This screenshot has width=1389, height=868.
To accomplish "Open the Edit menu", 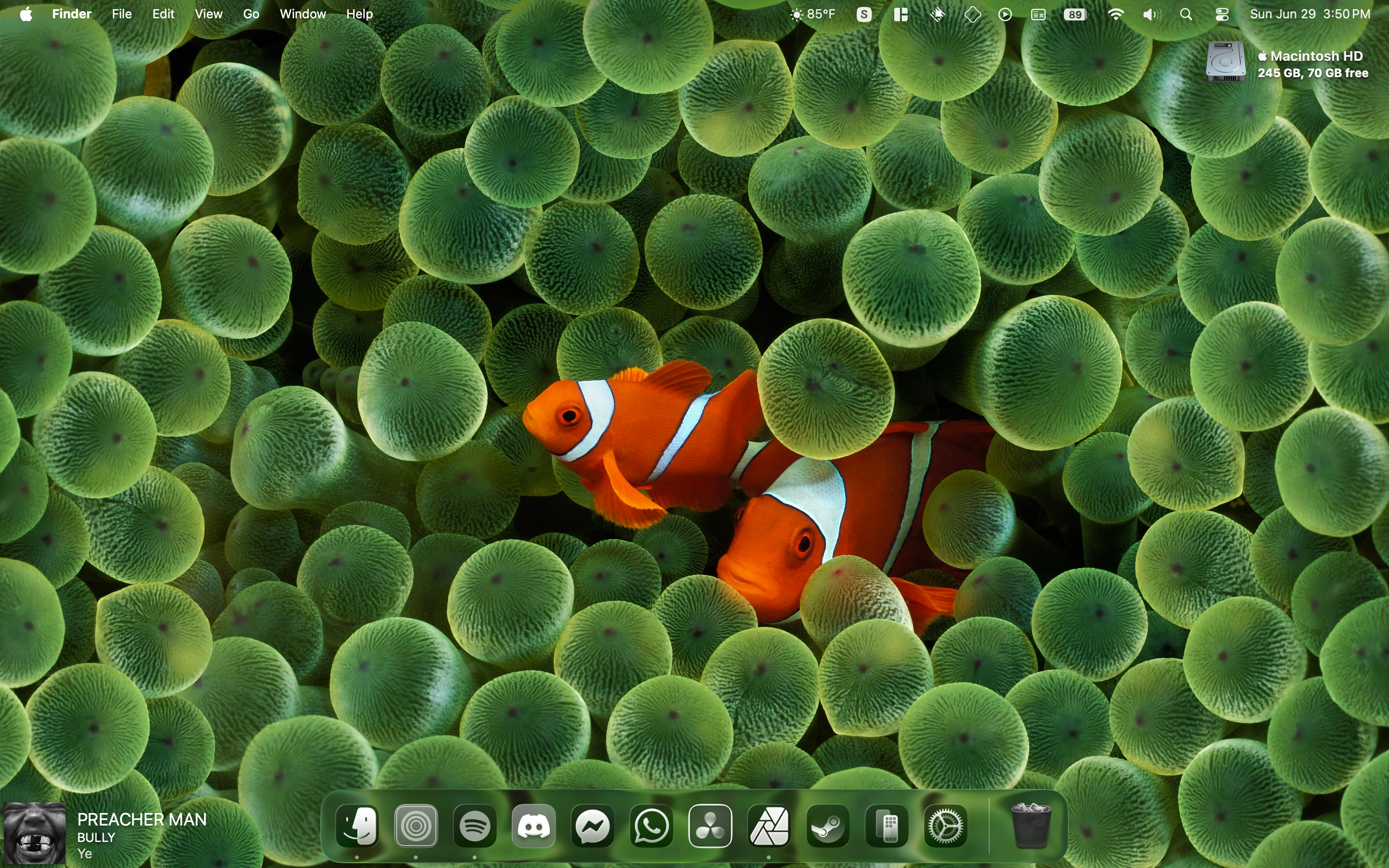I will click(x=163, y=14).
